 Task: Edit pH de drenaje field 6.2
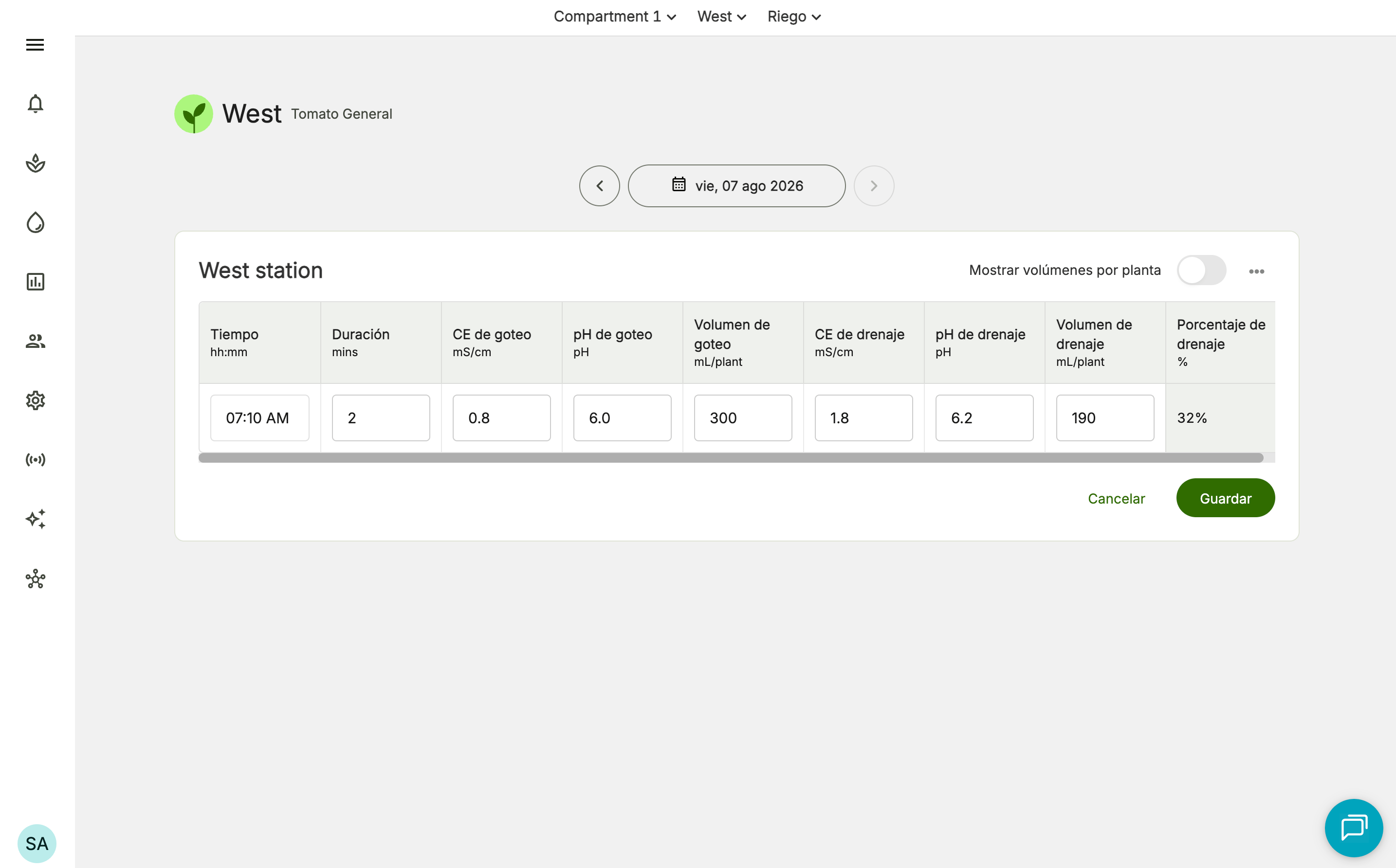coord(984,418)
